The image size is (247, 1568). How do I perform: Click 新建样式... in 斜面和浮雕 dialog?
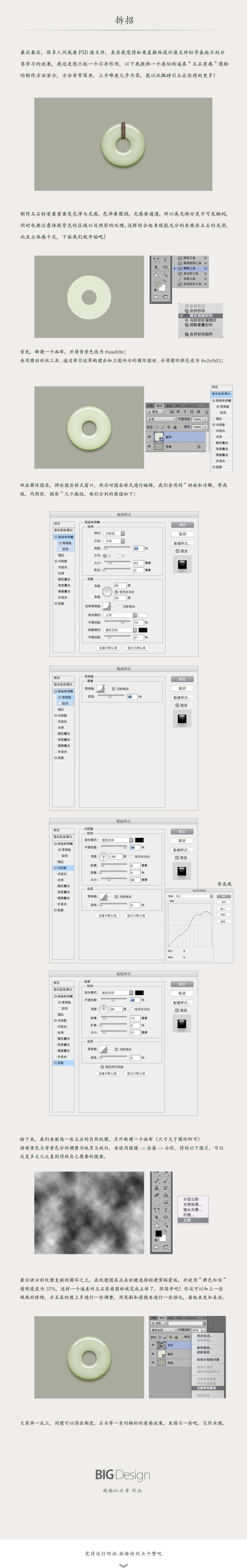click(182, 543)
